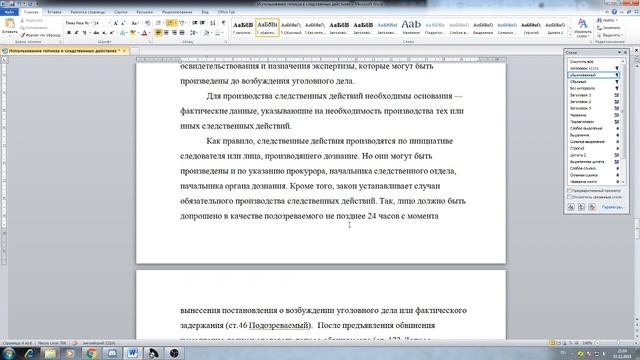The image size is (640, 360).
Task: Click the Заменить (Replace) button
Action: click(x=608, y=28)
